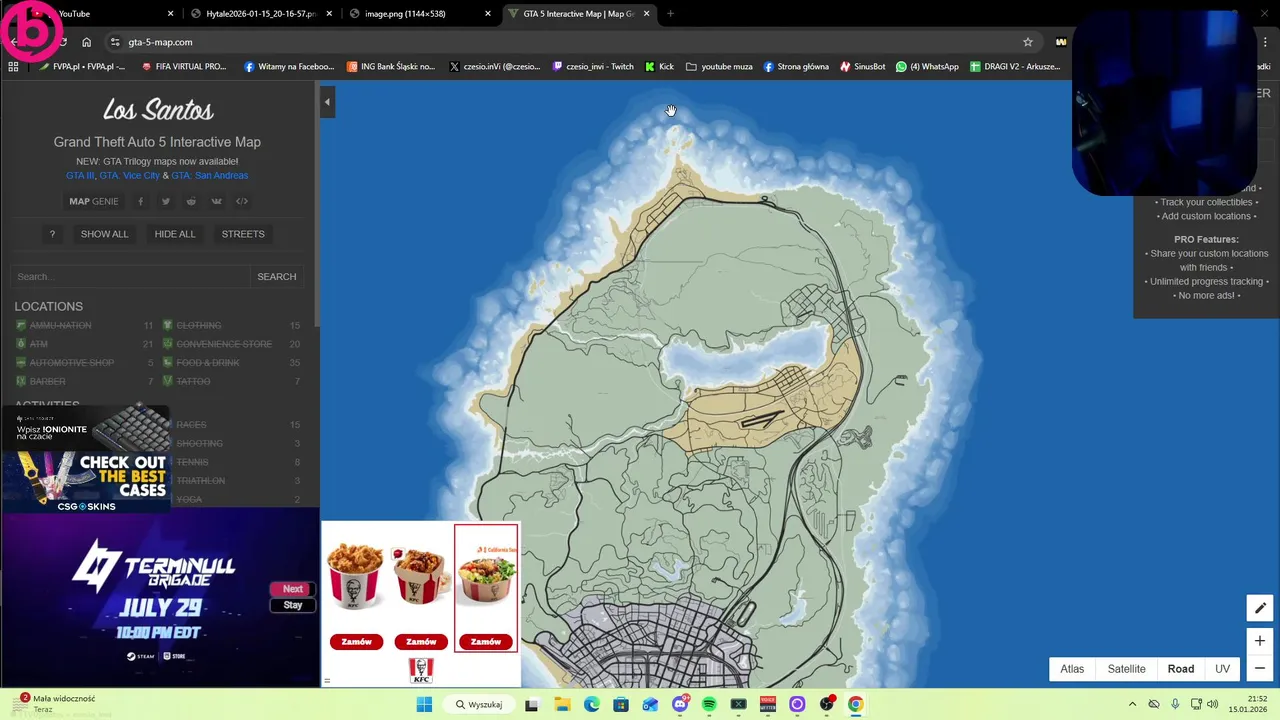Click the Wyszukaj taskbar search box
The width and height of the screenshot is (1280, 720).
[x=479, y=704]
